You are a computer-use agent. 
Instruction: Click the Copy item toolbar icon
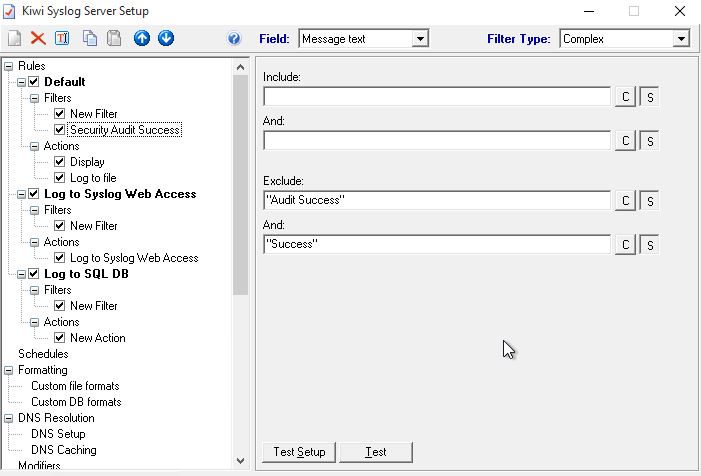point(90,38)
